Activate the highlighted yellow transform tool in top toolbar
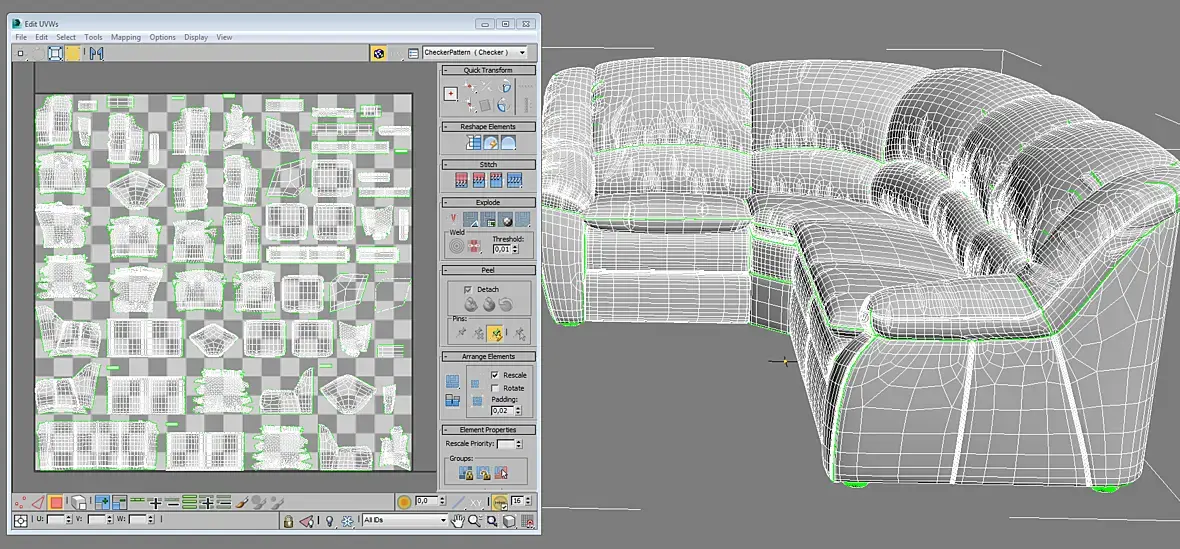Screen dimensions: 1180x549 click(73, 53)
